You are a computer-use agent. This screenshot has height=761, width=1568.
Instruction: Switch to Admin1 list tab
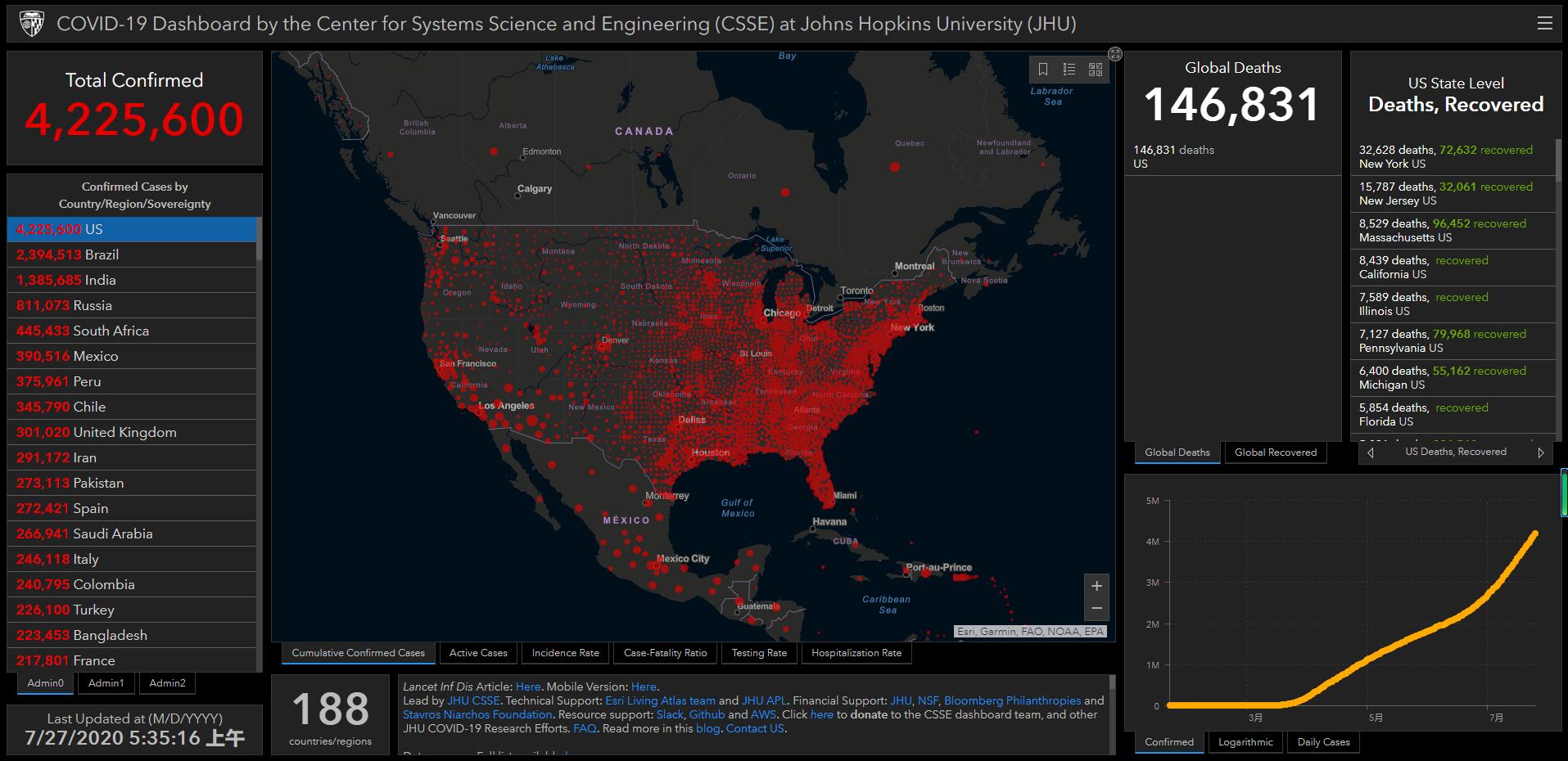pyautogui.click(x=106, y=683)
